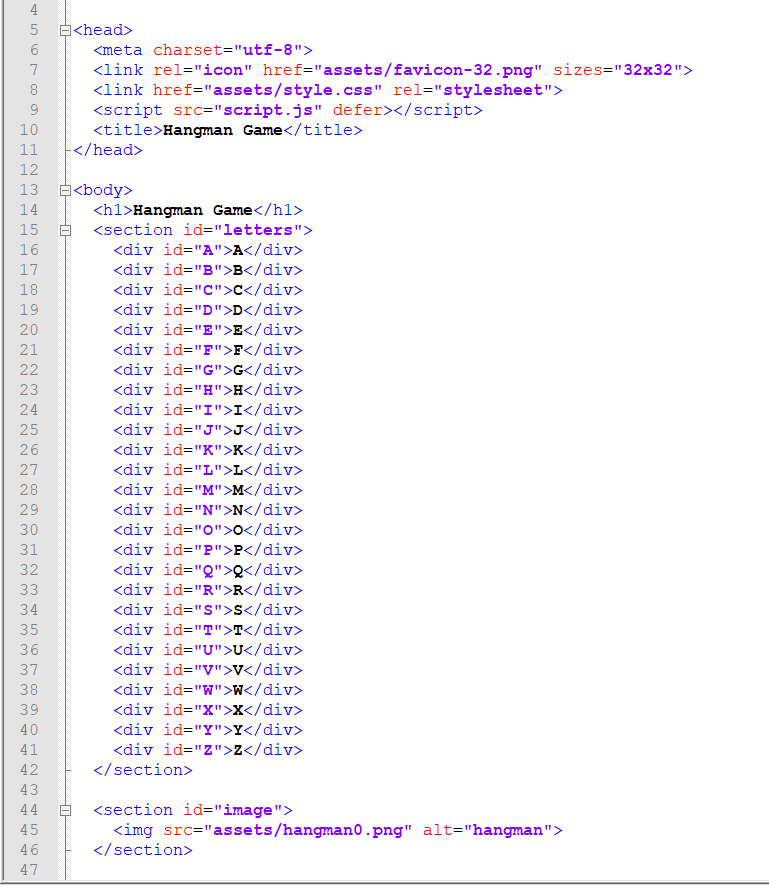Image resolution: width=769 pixels, height=885 pixels.
Task: Click the div with id "F"
Action: tap(208, 351)
